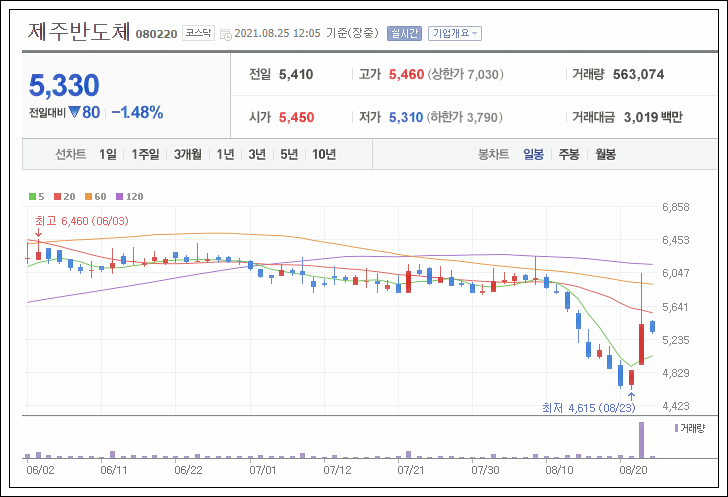The height and width of the screenshot is (497, 728).
Task: Click the 6,858 price axis label
Action: point(676,207)
